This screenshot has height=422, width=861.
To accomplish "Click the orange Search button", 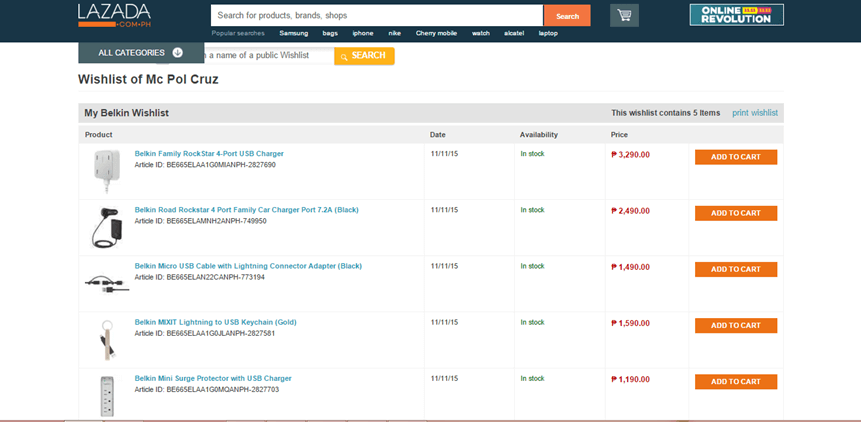I will click(567, 16).
